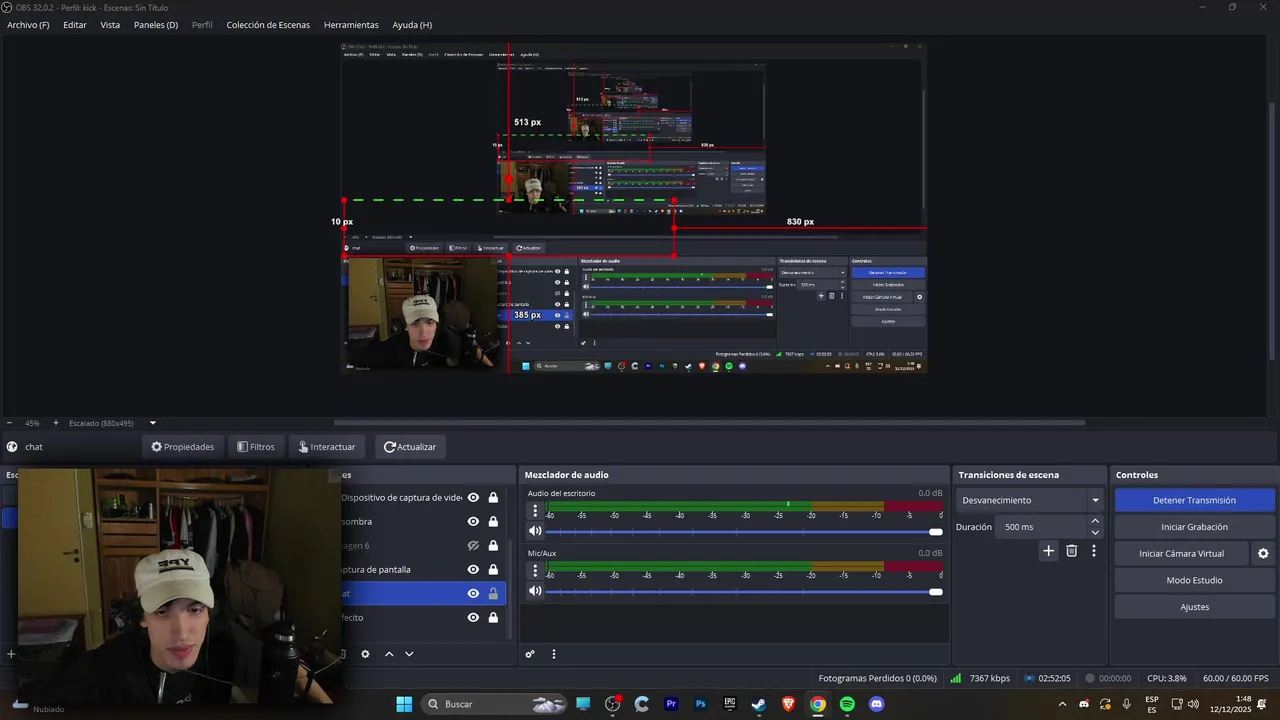The height and width of the screenshot is (720, 1280).
Task: Open Colección de Escenas menu
Action: point(268,25)
